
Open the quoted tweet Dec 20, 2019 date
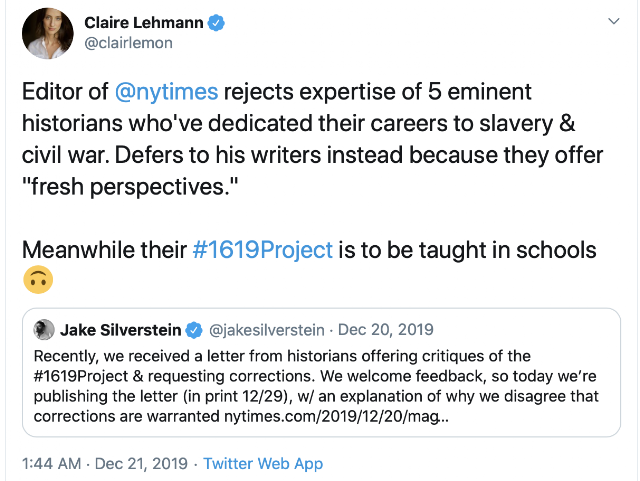(x=386, y=330)
